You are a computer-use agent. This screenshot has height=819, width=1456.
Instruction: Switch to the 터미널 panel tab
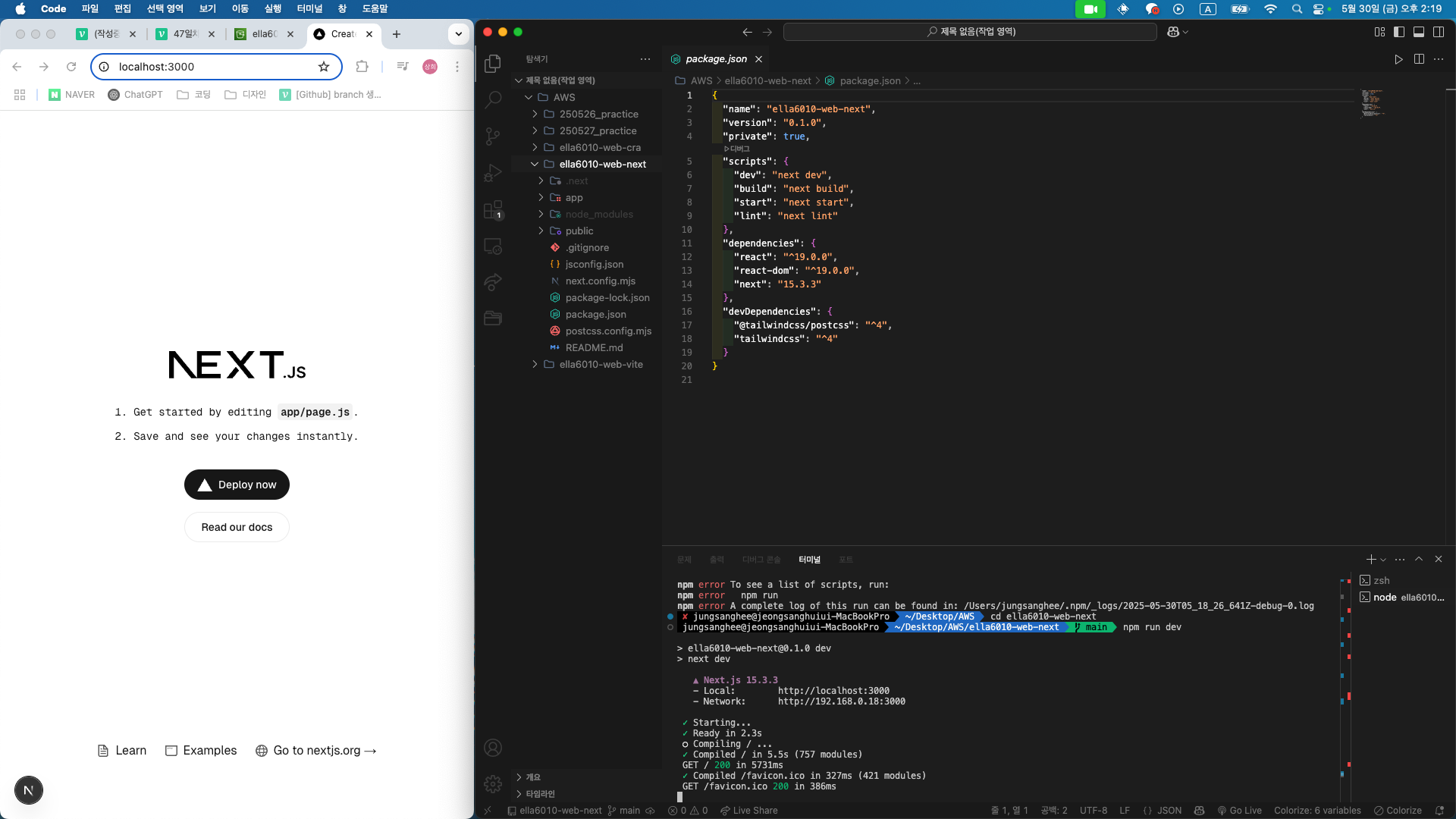pyautogui.click(x=809, y=560)
